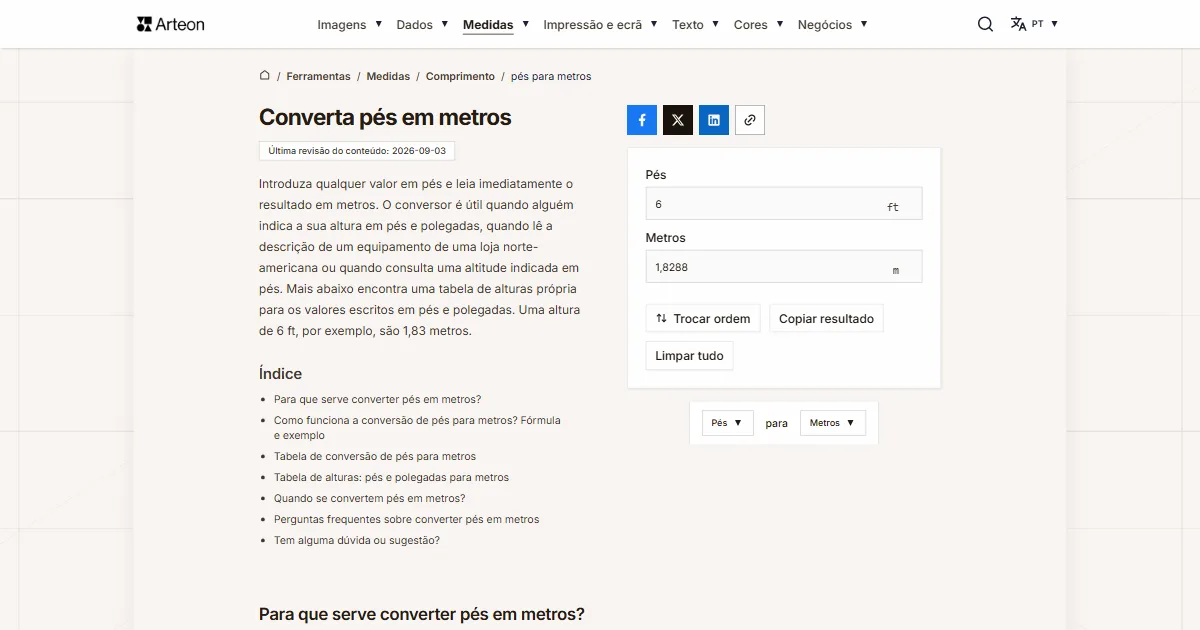Open the search magnifier icon
The width and height of the screenshot is (1200, 630).
tap(985, 24)
